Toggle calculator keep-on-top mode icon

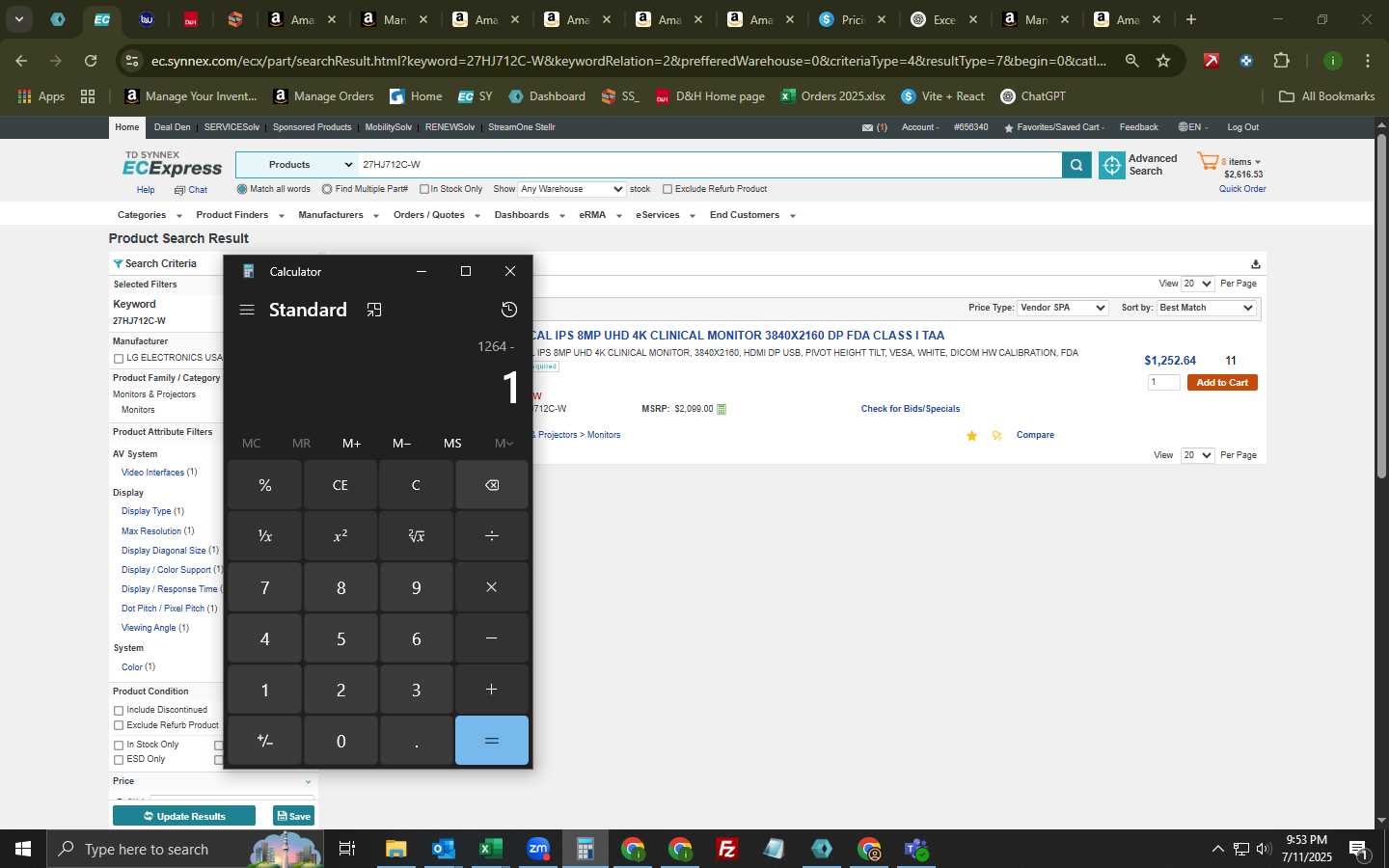tap(374, 310)
